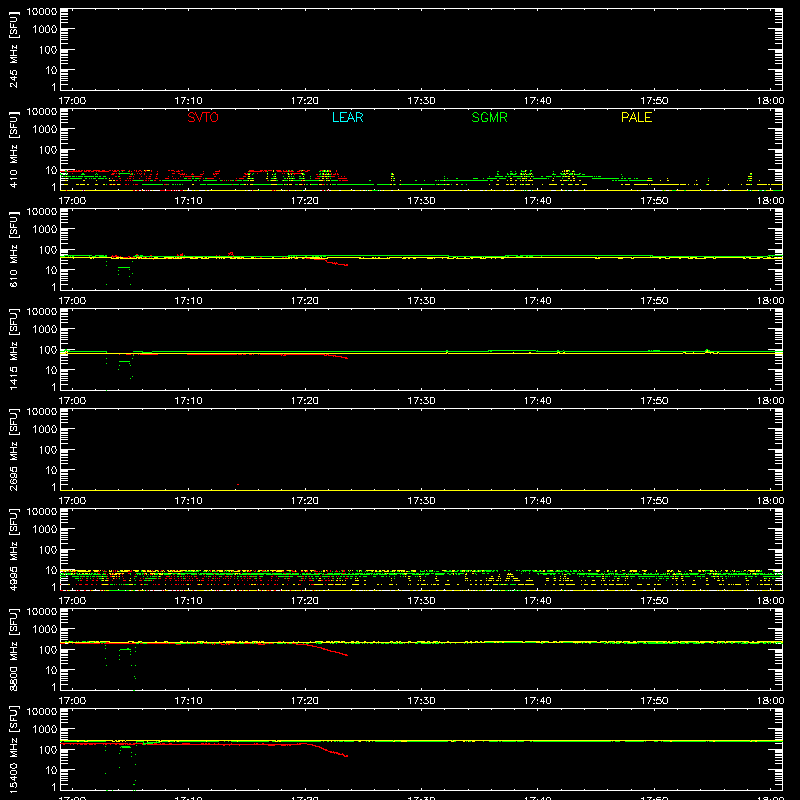
Task: Click the 100 tick on 610 MHz axis
Action: [x=48, y=250]
